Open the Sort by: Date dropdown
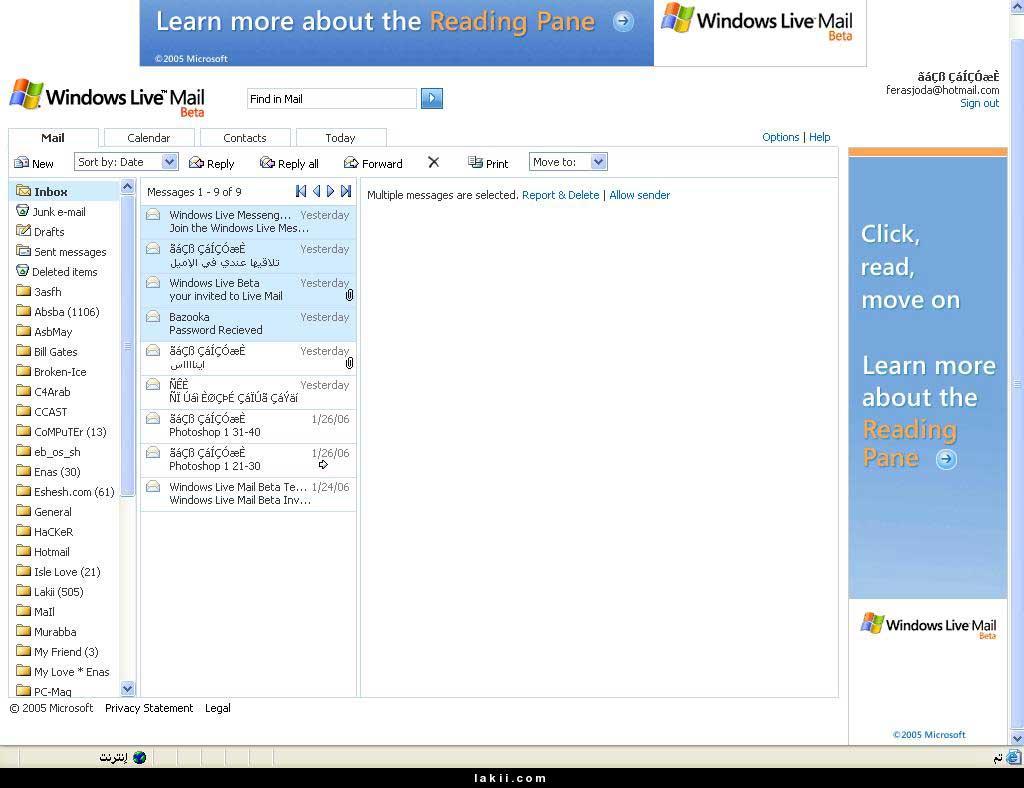The image size is (1024, 788). click(126, 162)
